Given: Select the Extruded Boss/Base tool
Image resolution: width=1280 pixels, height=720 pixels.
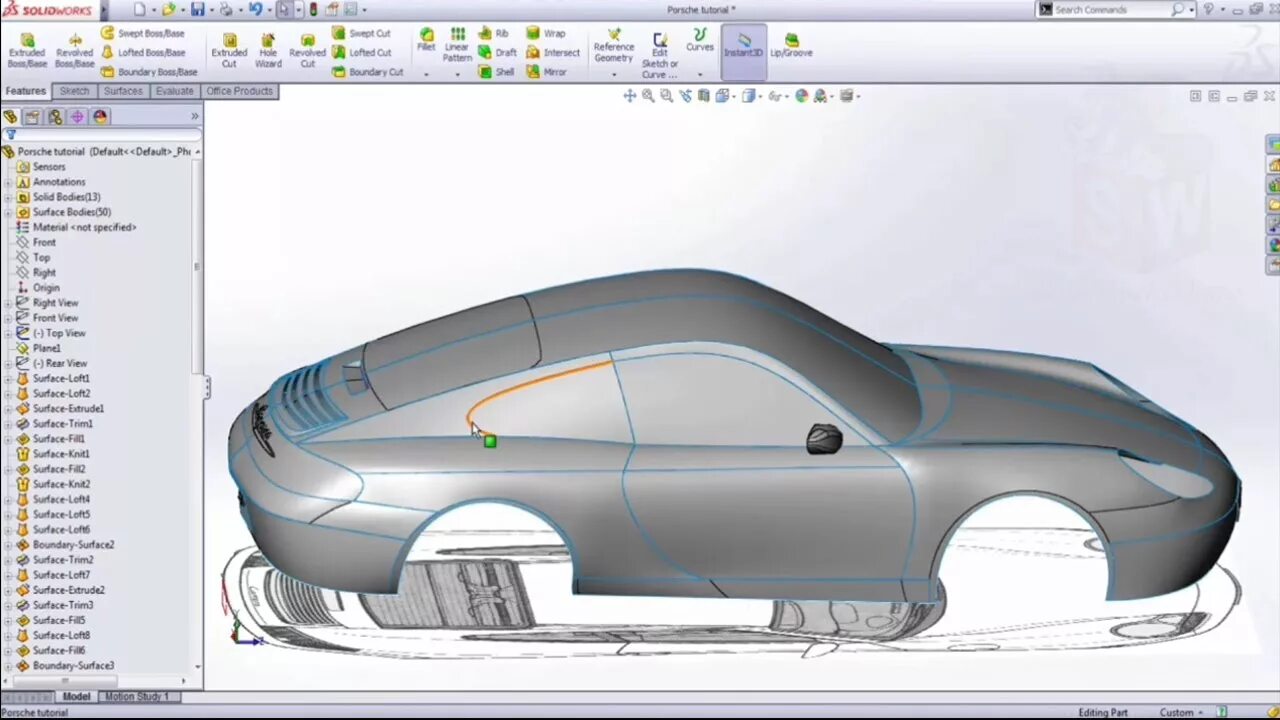Looking at the screenshot, I should (x=27, y=50).
